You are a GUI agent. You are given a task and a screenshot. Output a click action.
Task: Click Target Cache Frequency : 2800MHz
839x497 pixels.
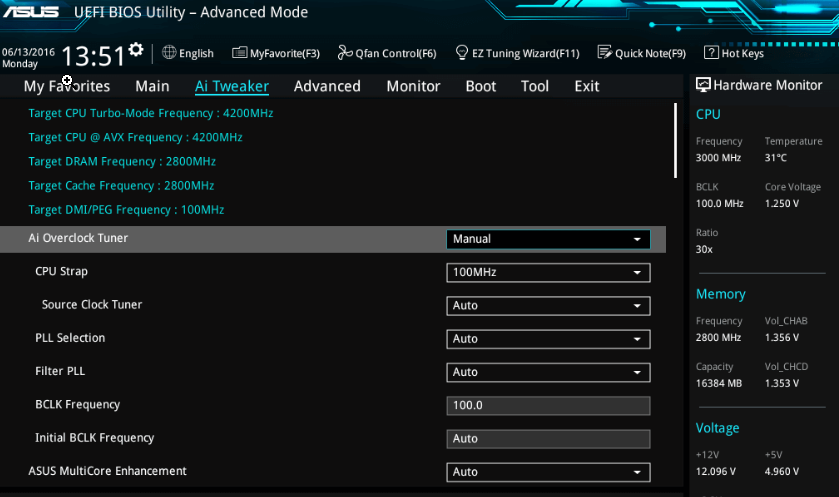point(121,186)
